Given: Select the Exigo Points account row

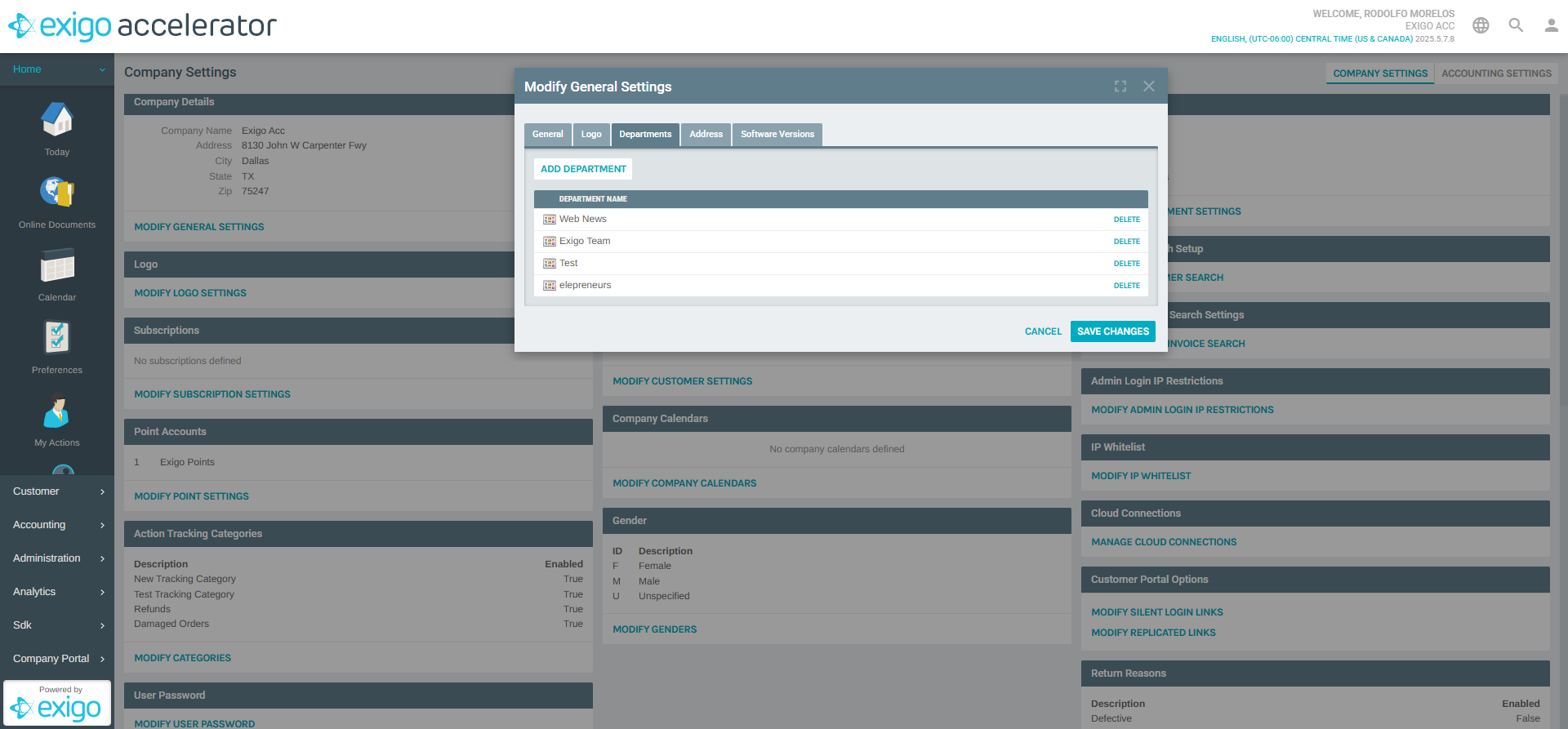Looking at the screenshot, I should (359, 462).
